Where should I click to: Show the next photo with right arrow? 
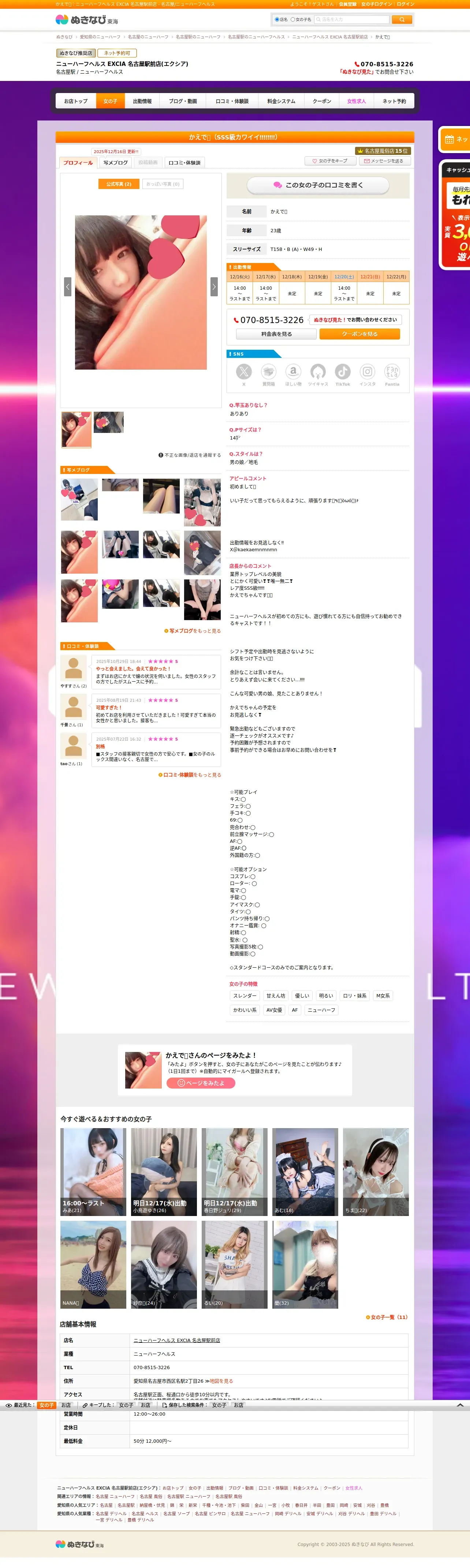click(x=214, y=287)
